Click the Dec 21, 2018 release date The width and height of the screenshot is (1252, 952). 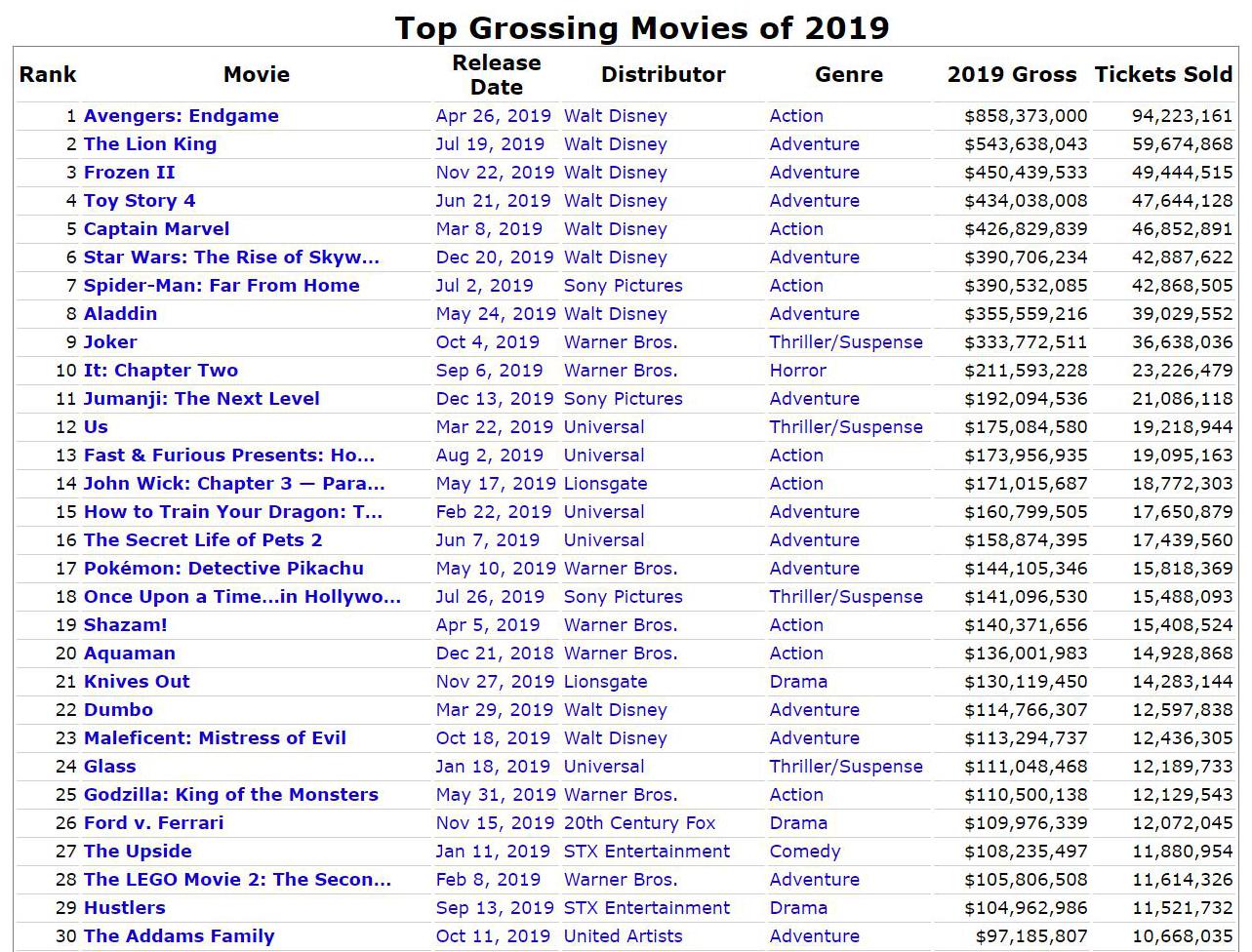click(495, 653)
